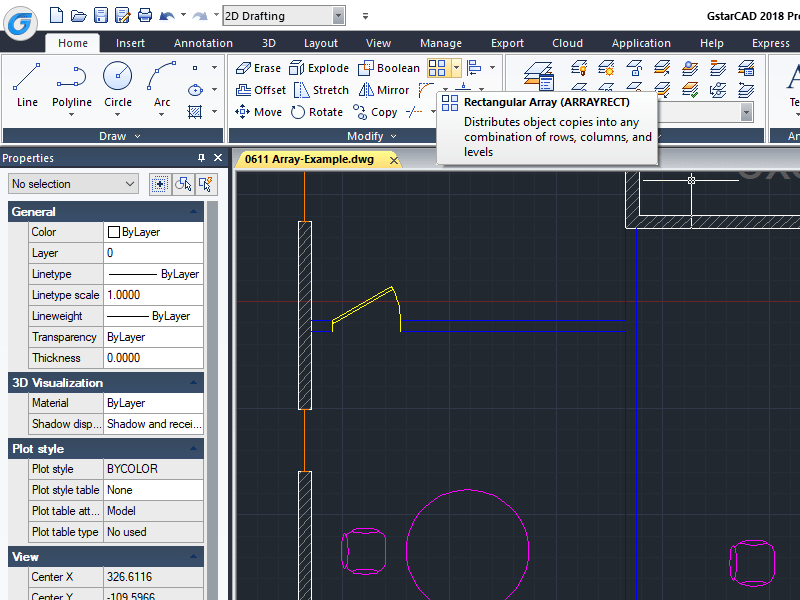800x600 pixels.
Task: Click the layer Unlock padlock icon
Action: pos(634,67)
